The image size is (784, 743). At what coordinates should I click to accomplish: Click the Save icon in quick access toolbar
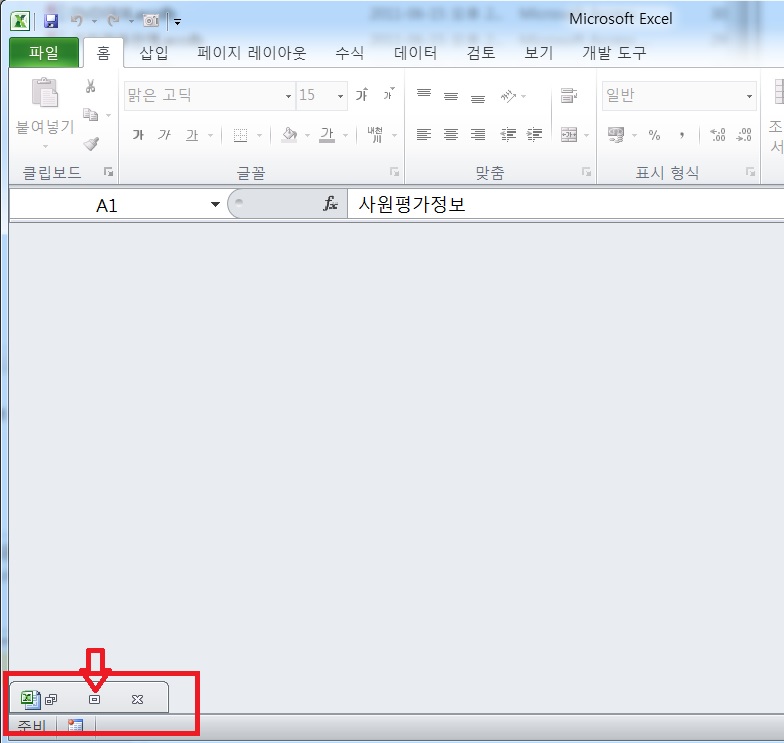coord(51,20)
